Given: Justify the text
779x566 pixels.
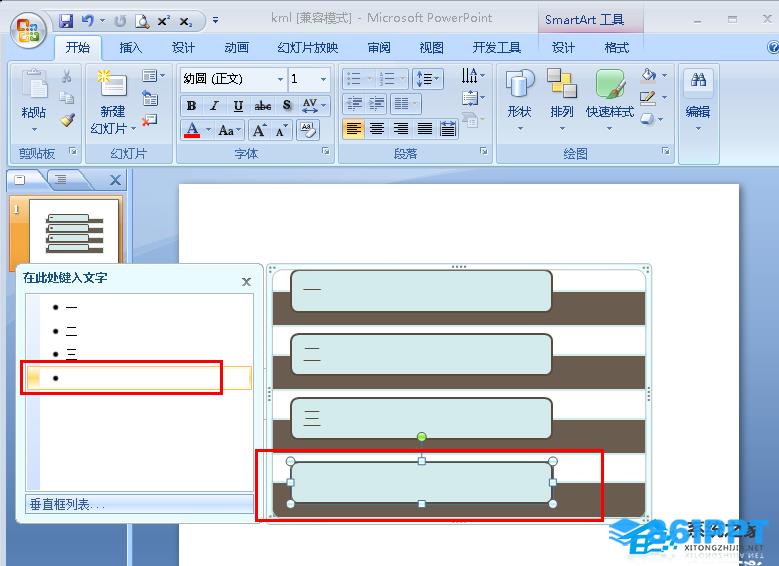Looking at the screenshot, I should point(425,129).
